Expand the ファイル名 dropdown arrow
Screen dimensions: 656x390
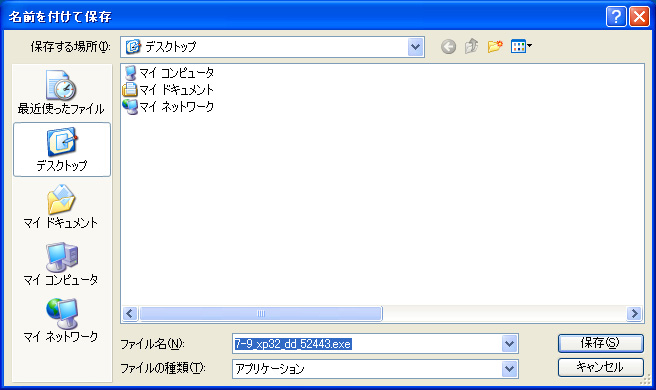509,344
